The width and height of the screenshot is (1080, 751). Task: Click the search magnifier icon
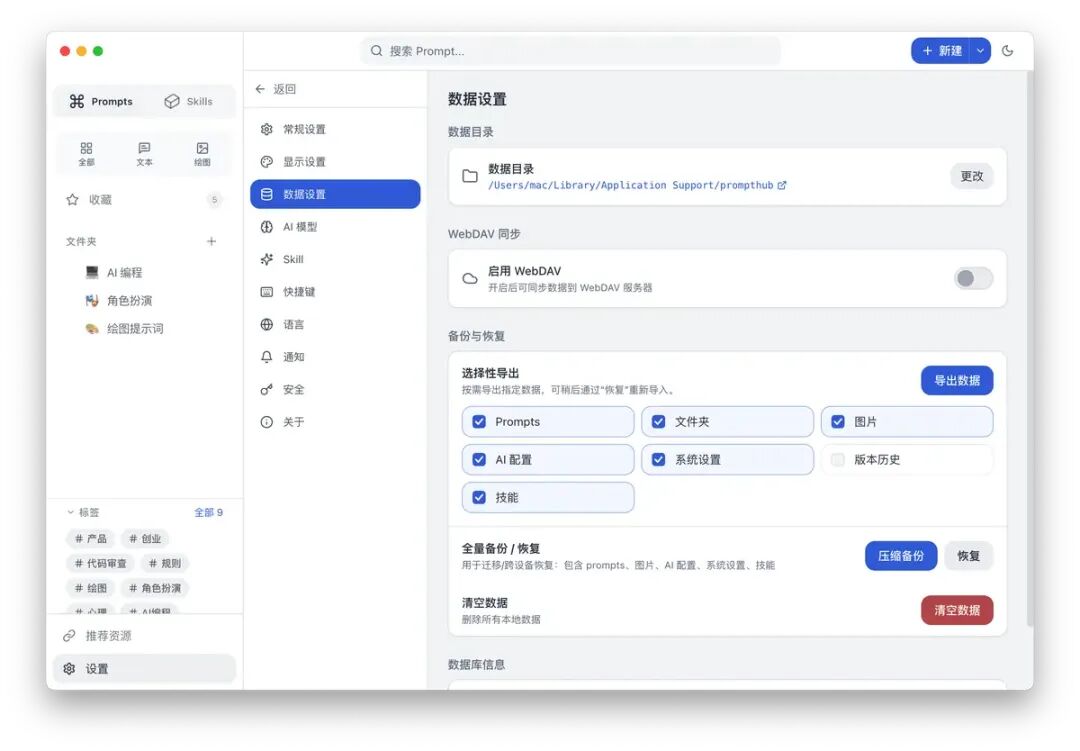coord(376,51)
